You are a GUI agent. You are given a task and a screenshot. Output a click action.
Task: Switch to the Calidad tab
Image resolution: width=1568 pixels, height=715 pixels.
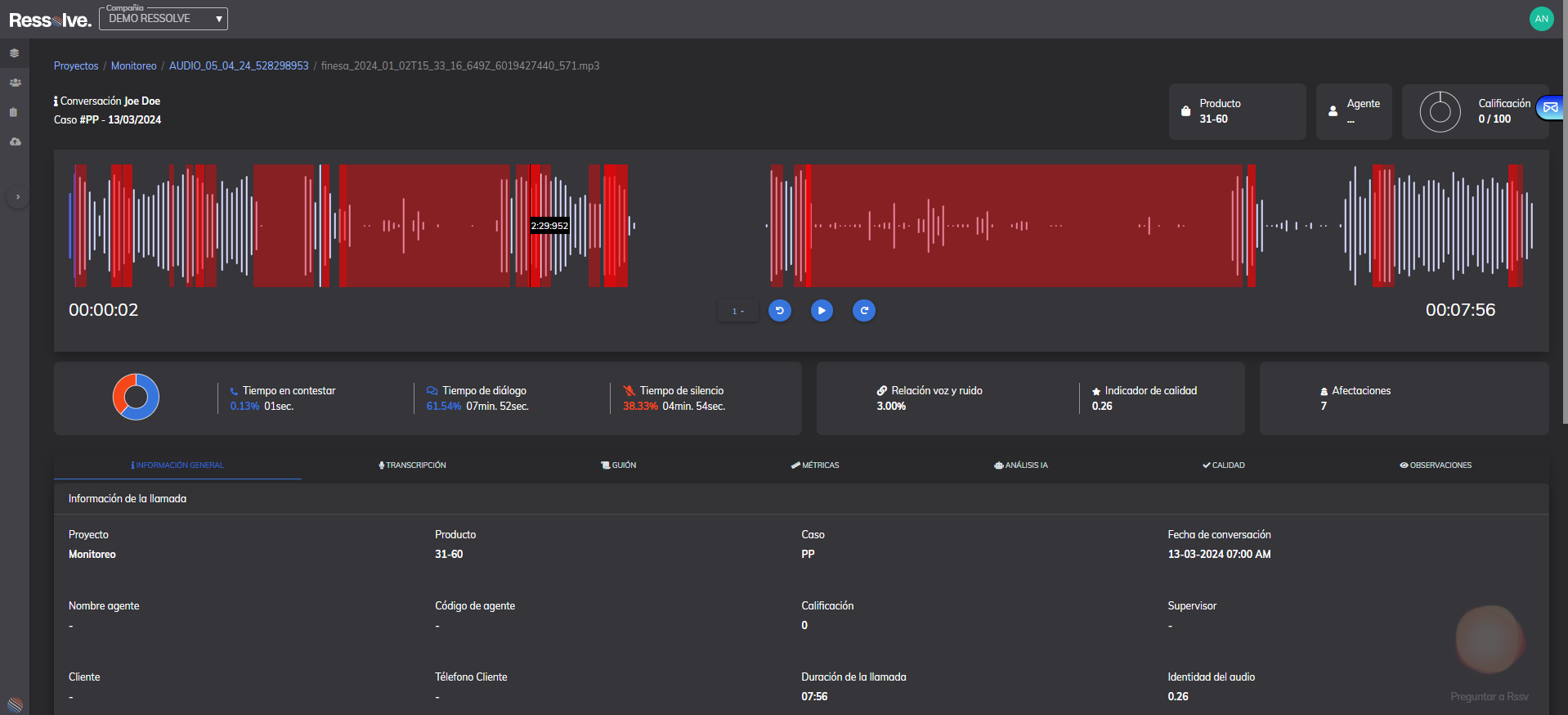pyautogui.click(x=1224, y=465)
